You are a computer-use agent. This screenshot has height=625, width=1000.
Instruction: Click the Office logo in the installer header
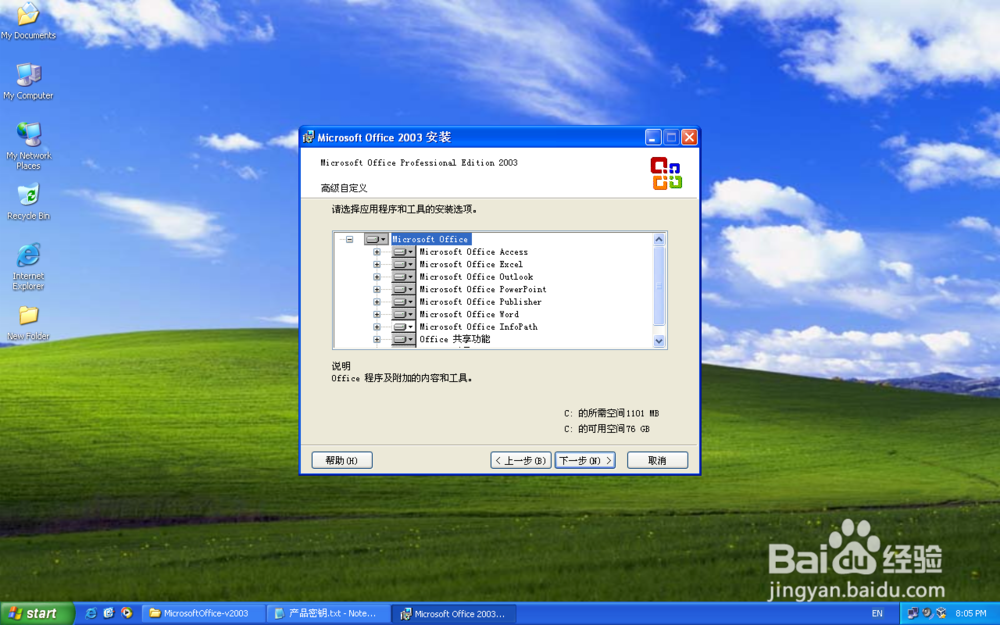click(x=666, y=173)
